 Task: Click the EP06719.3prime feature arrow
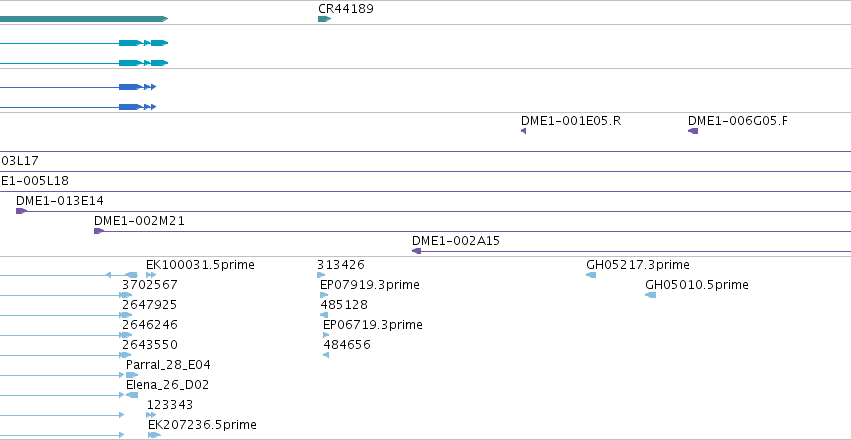click(326, 335)
